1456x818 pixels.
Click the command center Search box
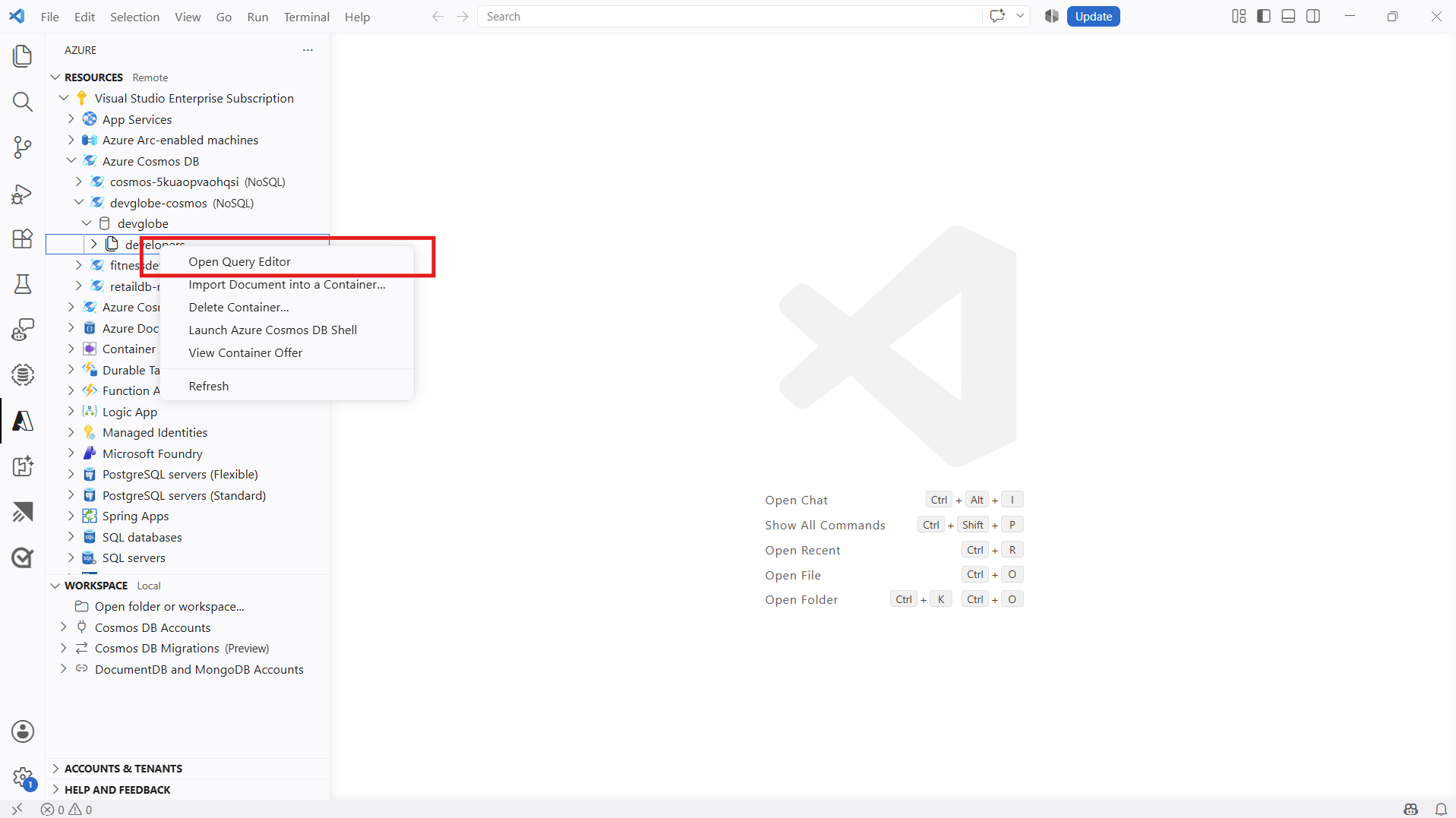pos(729,17)
